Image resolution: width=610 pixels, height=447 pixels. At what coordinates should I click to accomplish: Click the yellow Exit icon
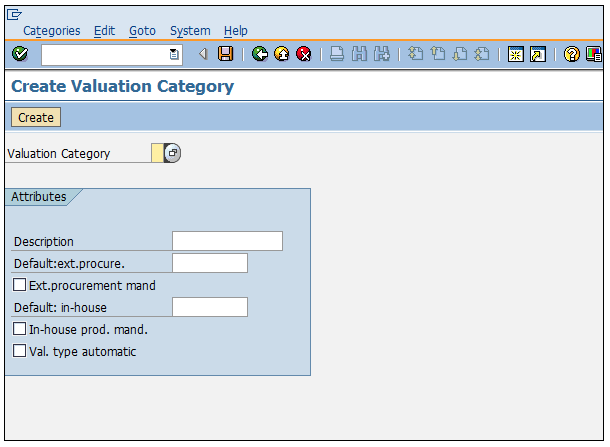[x=282, y=54]
